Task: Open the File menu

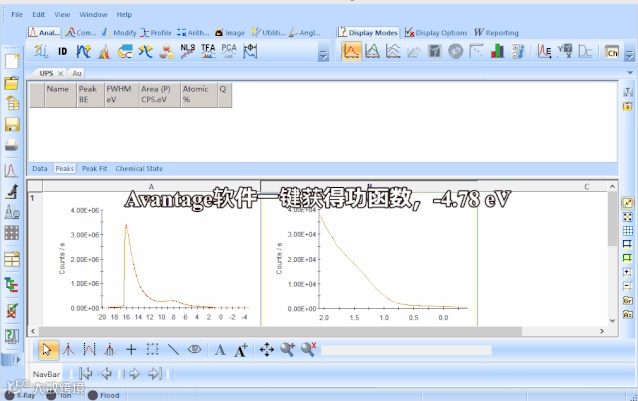Action: click(17, 15)
